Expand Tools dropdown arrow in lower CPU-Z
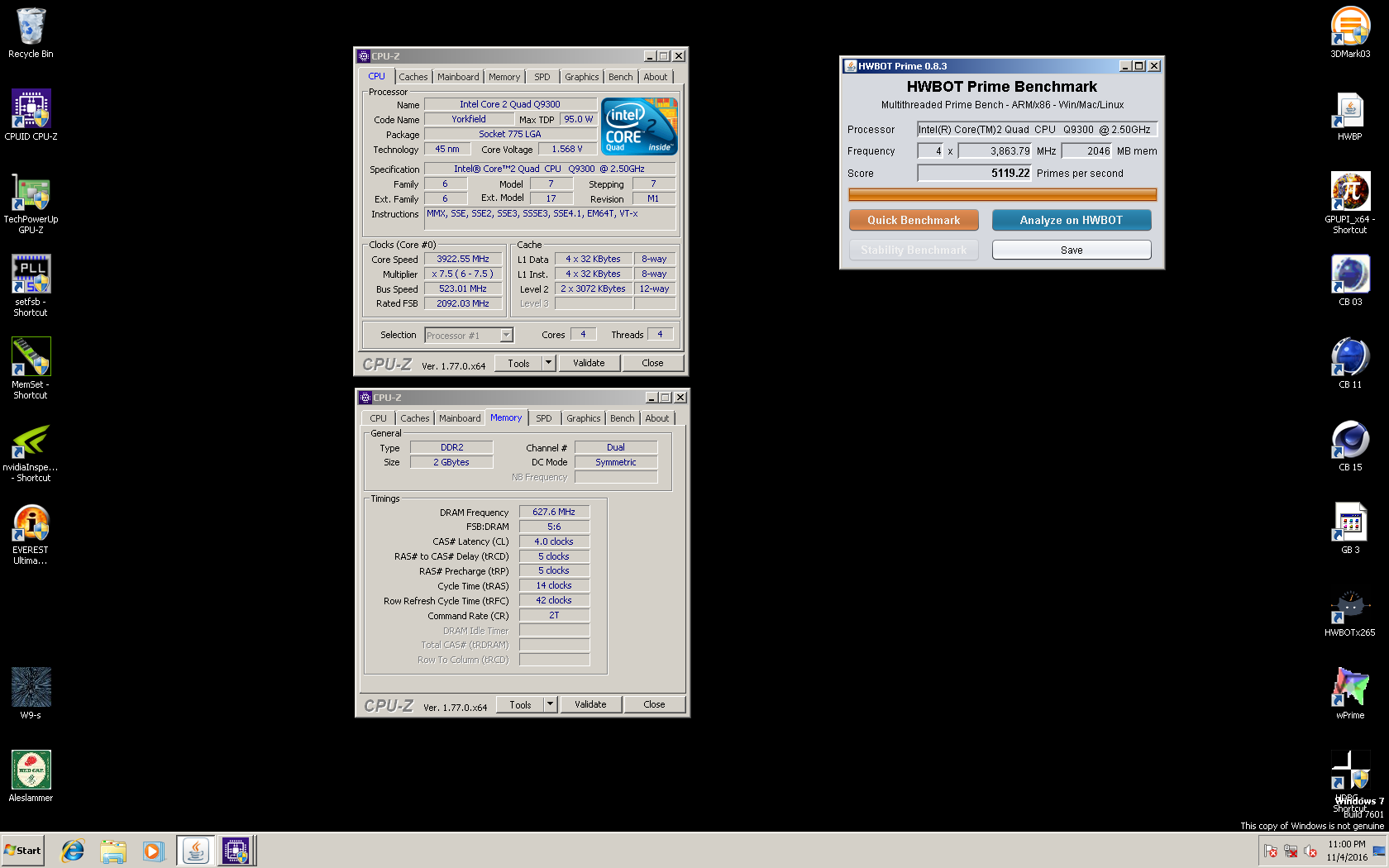This screenshot has width=1389, height=868. click(x=550, y=704)
